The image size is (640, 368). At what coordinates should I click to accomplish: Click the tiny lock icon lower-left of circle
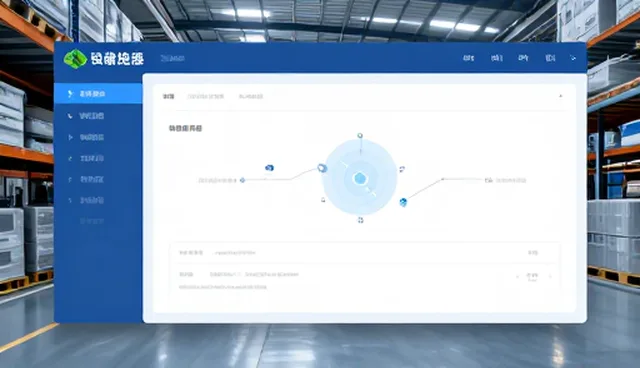(x=323, y=200)
